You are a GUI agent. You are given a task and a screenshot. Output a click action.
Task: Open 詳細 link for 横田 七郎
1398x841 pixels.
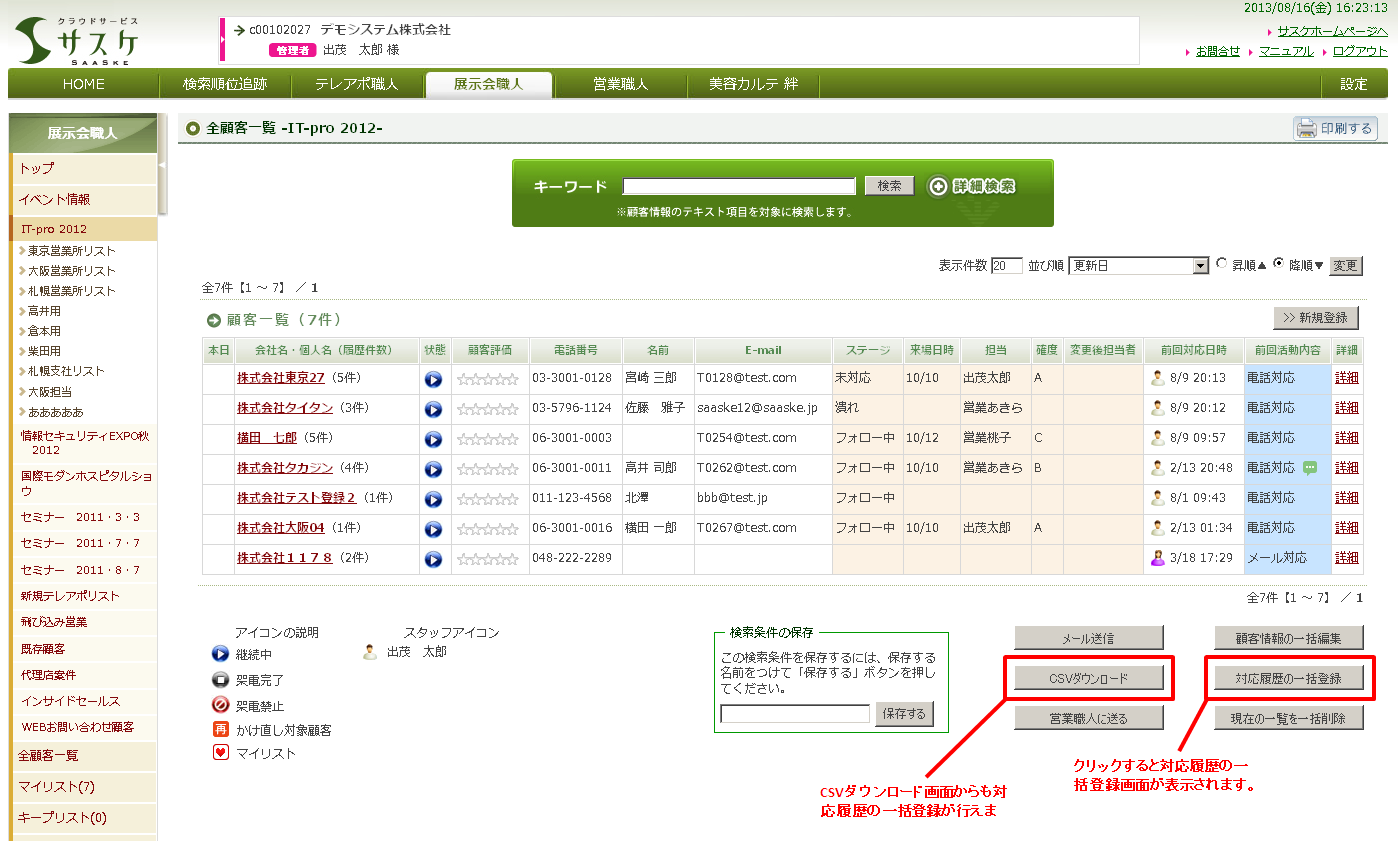pos(1347,438)
